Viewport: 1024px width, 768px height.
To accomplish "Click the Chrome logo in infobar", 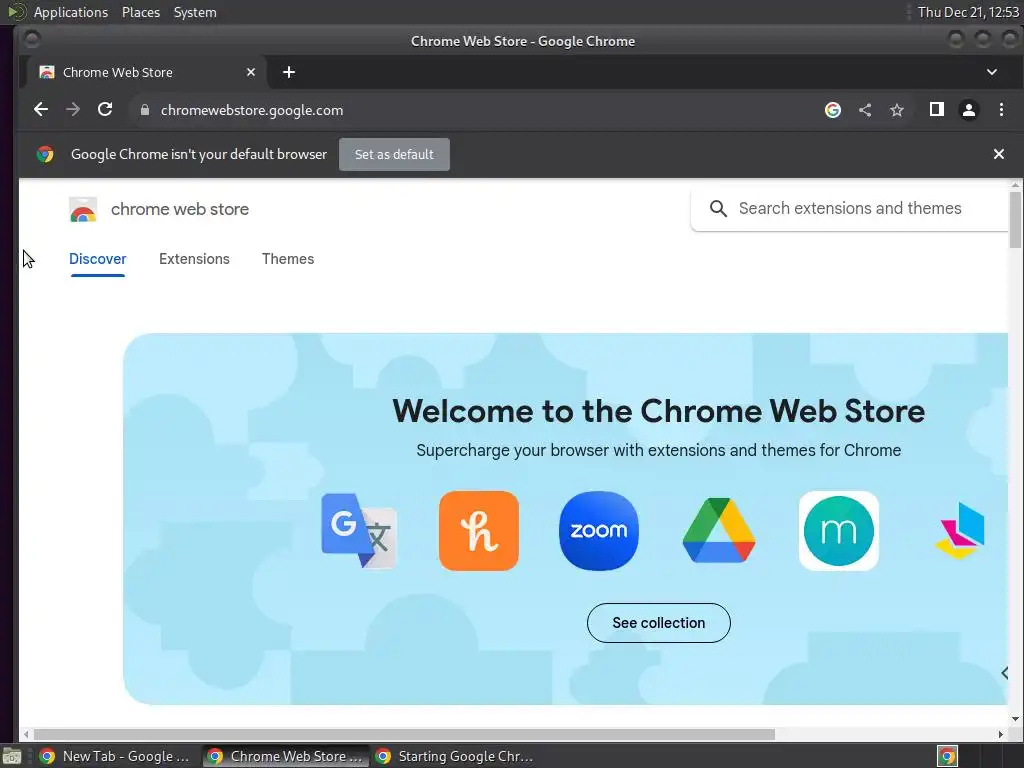I will (x=45, y=154).
